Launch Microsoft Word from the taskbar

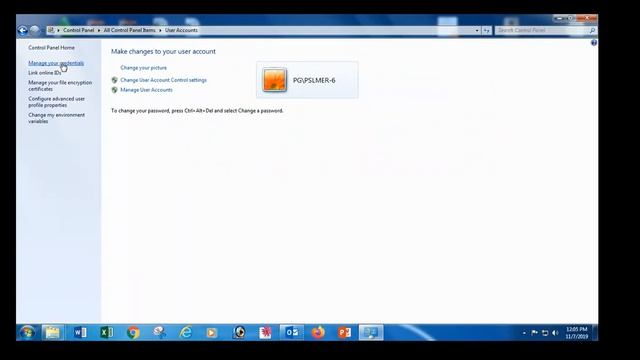(x=80, y=333)
